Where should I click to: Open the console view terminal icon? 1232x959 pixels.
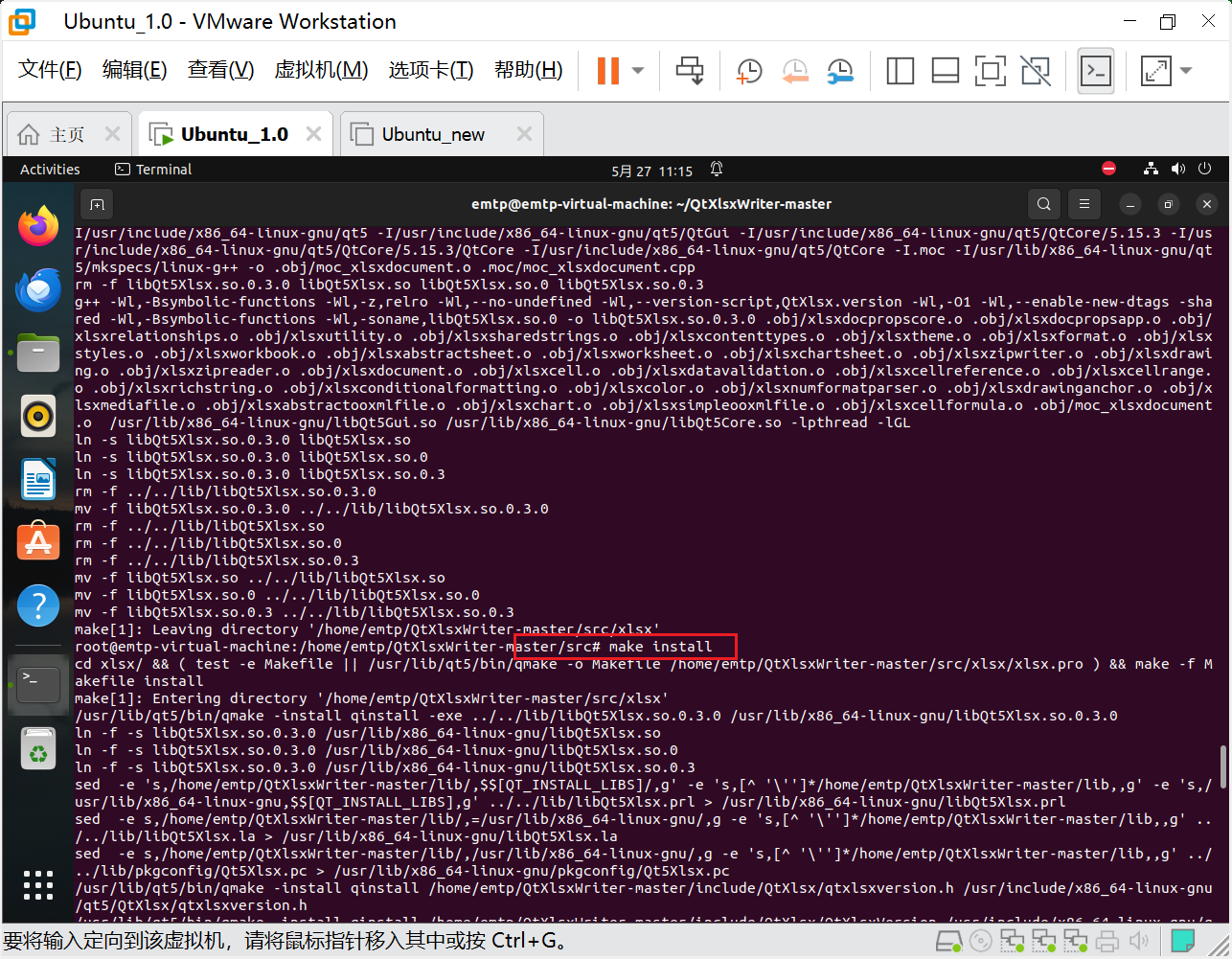[x=1096, y=70]
